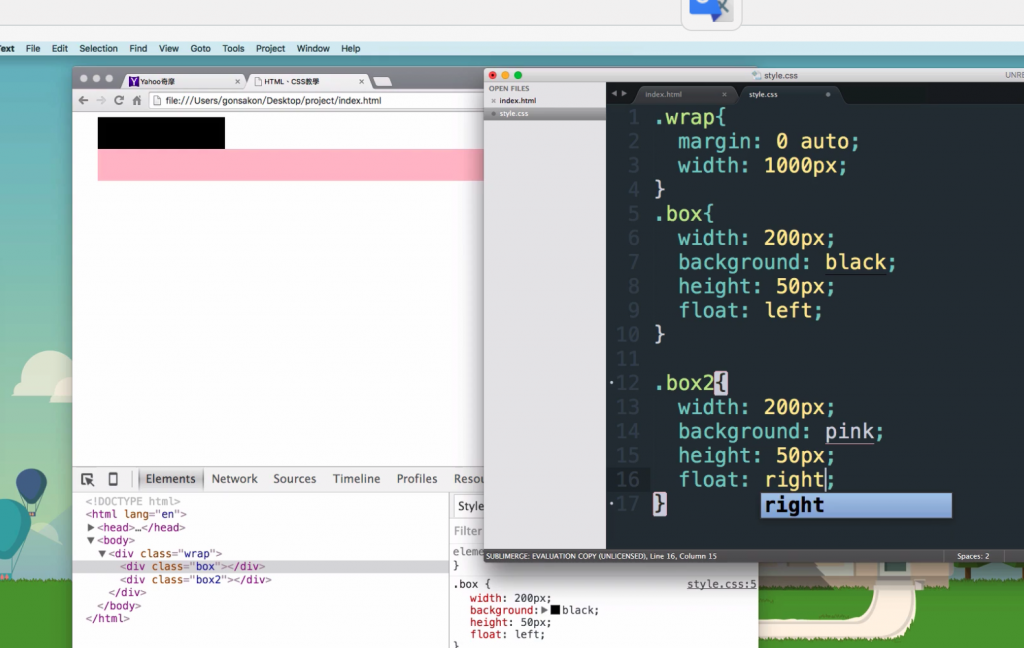Switch to index.html tab in Sublime
Viewport: 1024px width, 648px height.
pyautogui.click(x=664, y=94)
